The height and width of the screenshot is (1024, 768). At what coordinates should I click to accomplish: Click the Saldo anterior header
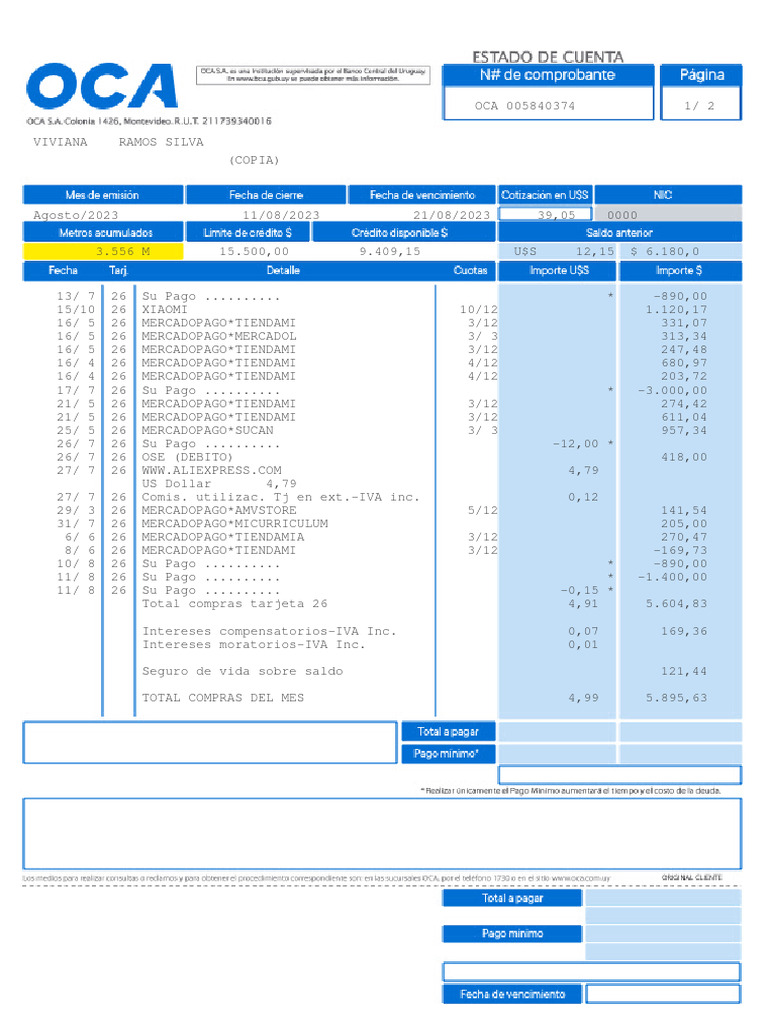620,232
